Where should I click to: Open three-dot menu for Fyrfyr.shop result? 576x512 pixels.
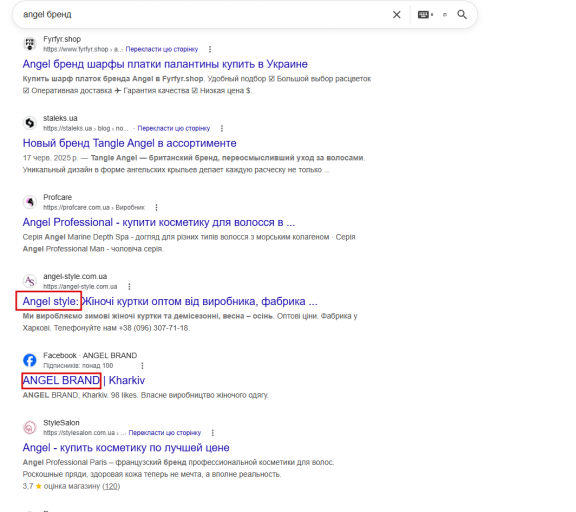[x=210, y=49]
